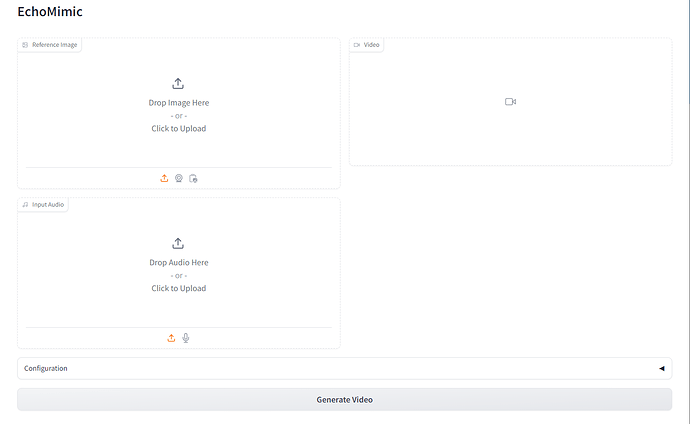Click the Video label camera icon
Viewport: 690px width, 424px height.
coord(357,45)
